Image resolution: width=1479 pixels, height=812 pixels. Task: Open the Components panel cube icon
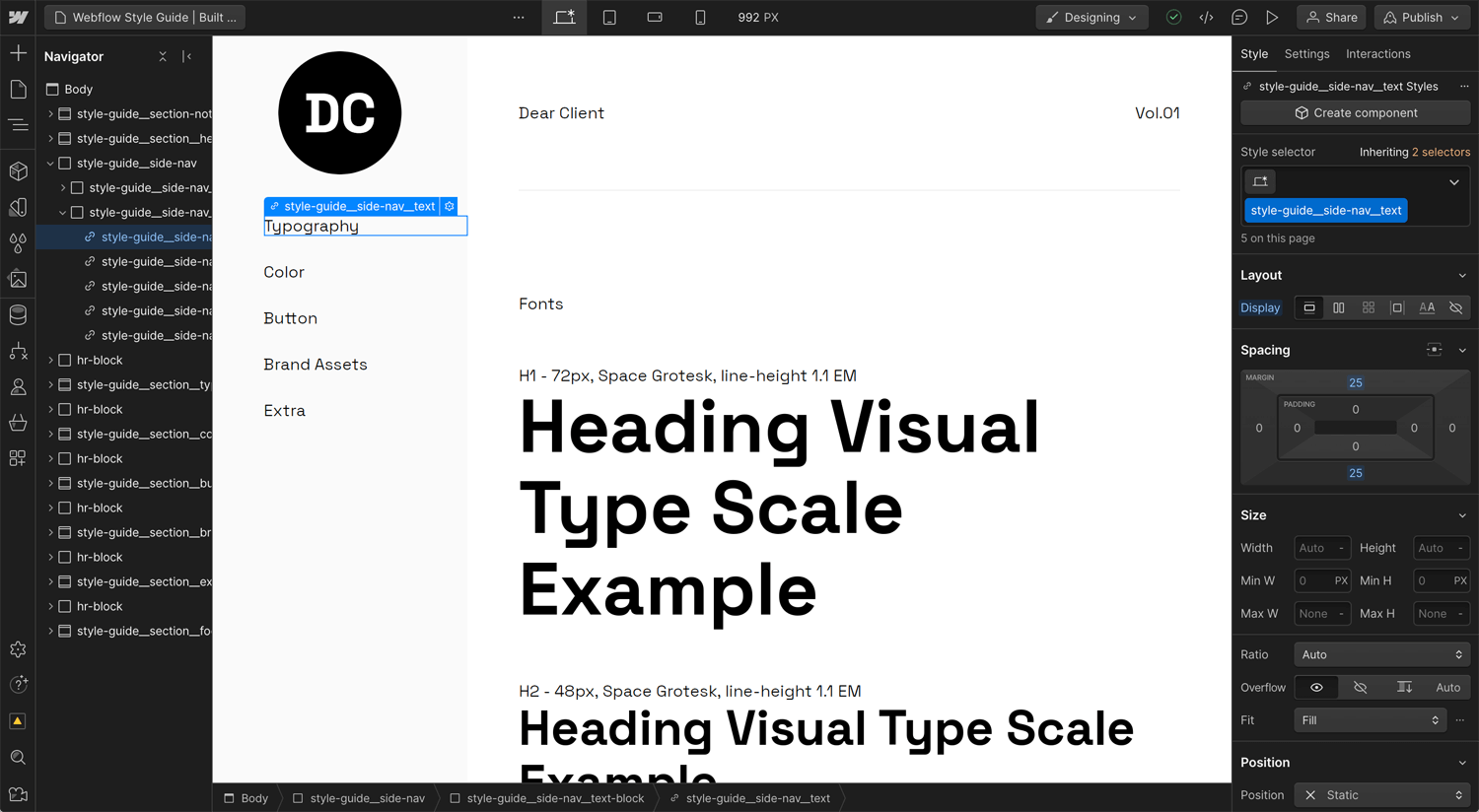18,171
